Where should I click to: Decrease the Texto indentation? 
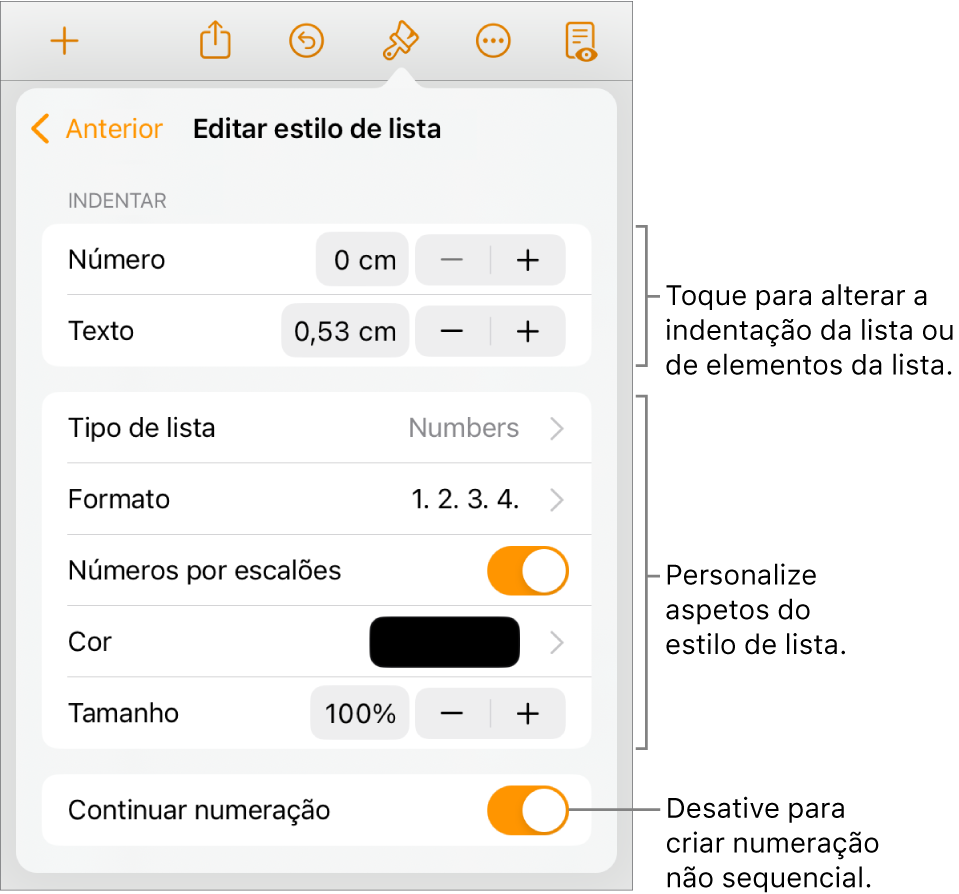coord(452,331)
